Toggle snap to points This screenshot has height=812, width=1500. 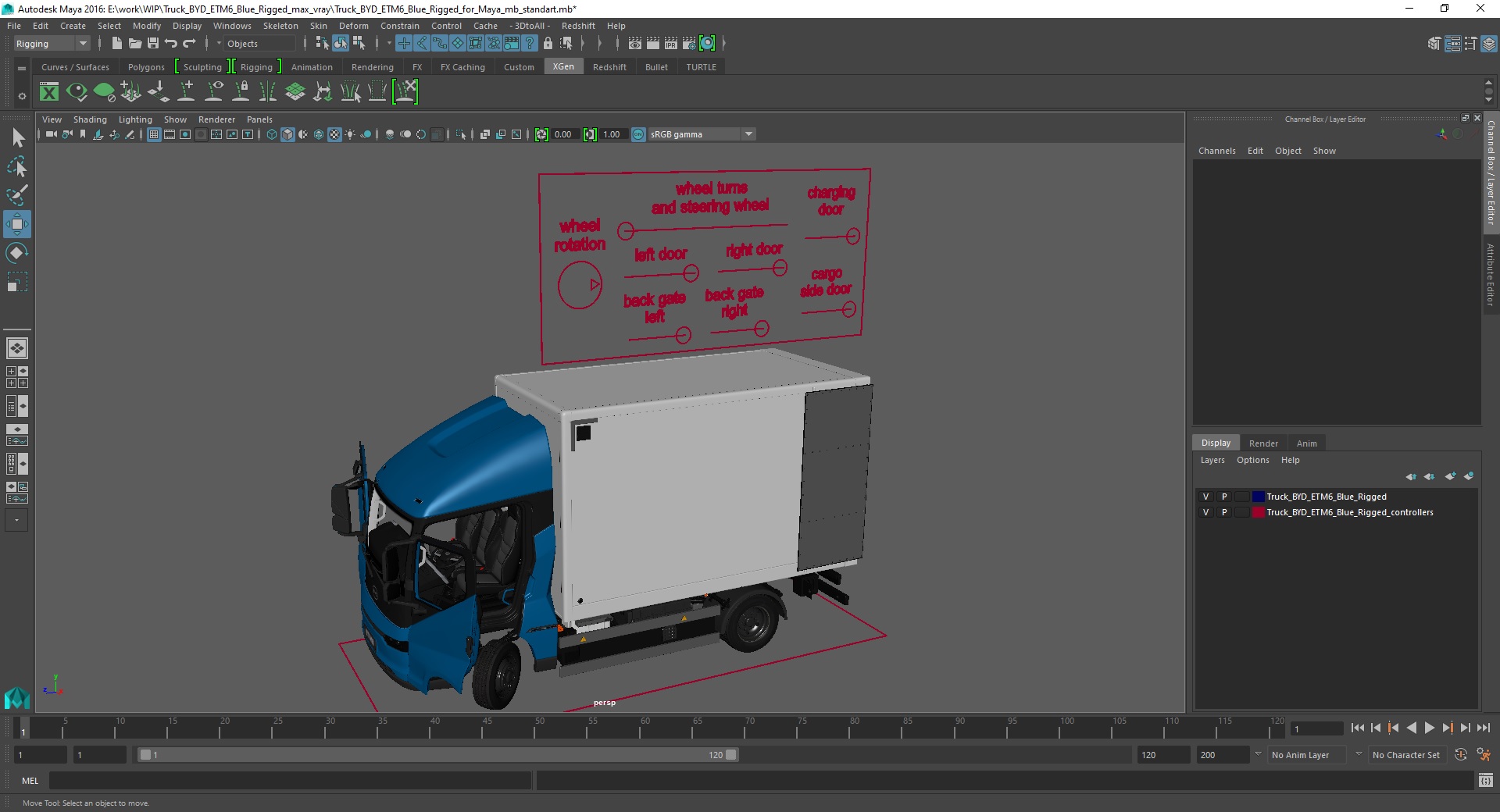[440, 44]
